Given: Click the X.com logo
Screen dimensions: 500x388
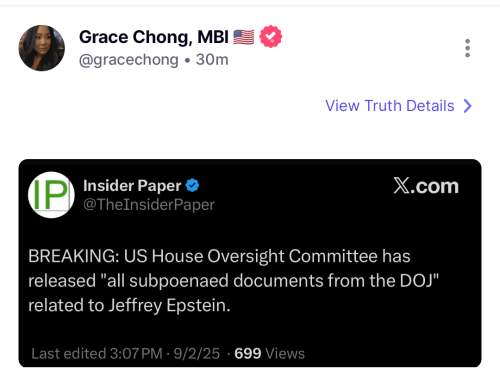Looking at the screenshot, I should pos(426,186).
